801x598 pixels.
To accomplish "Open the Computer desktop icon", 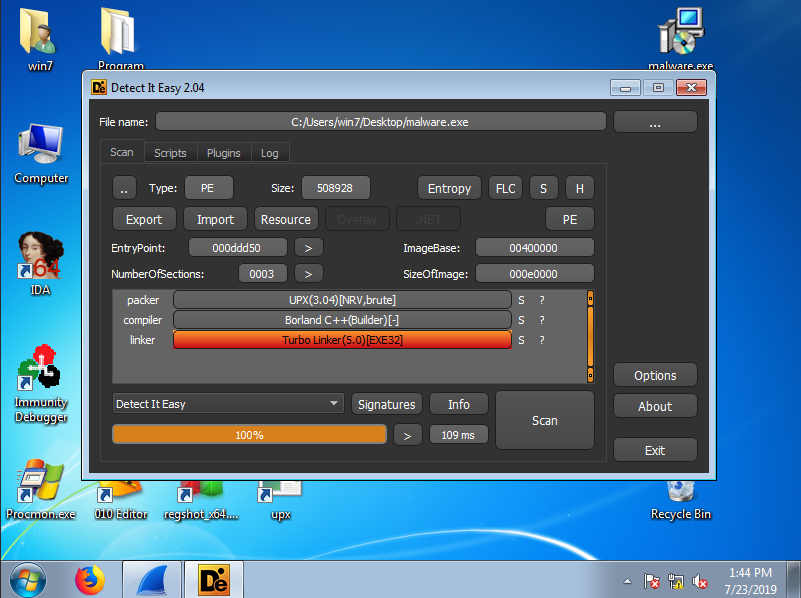I will 41,154.
